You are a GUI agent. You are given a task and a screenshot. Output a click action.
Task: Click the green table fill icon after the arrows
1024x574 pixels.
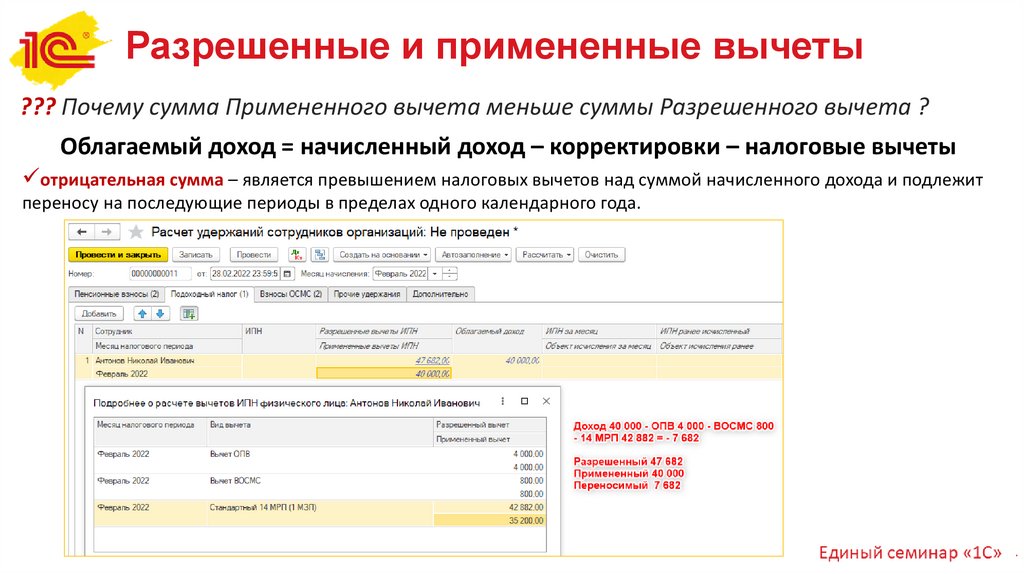click(x=189, y=313)
